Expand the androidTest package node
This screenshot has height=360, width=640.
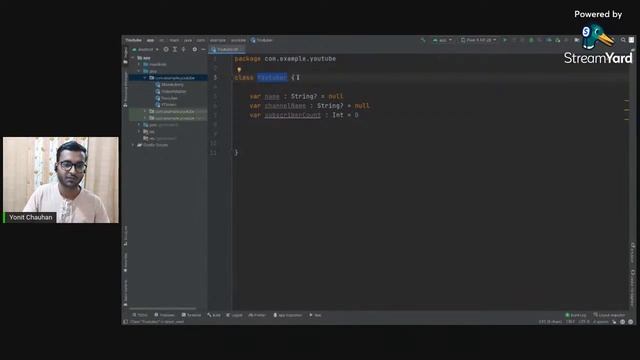145,111
